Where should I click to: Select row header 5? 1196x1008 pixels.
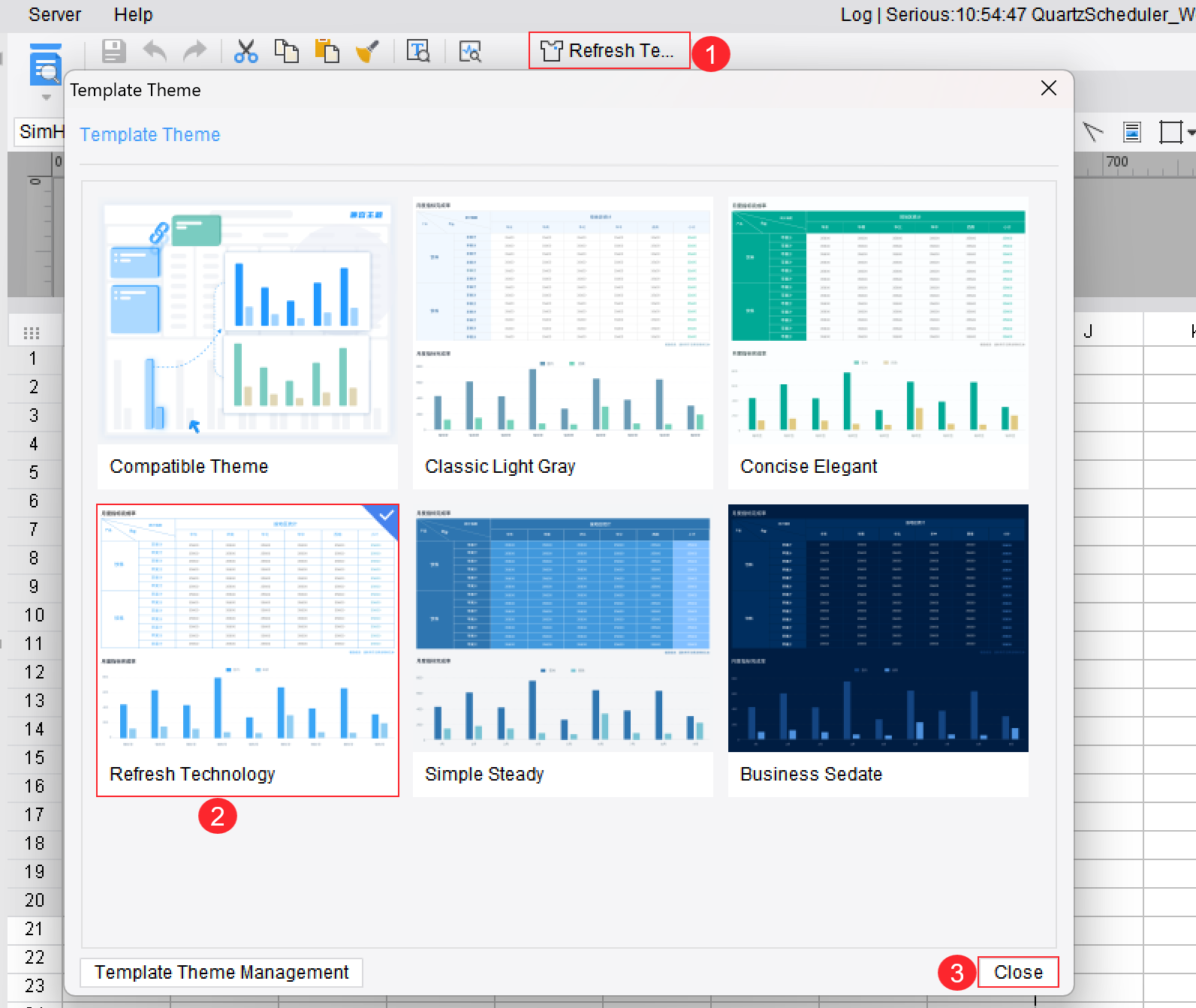[x=33, y=473]
